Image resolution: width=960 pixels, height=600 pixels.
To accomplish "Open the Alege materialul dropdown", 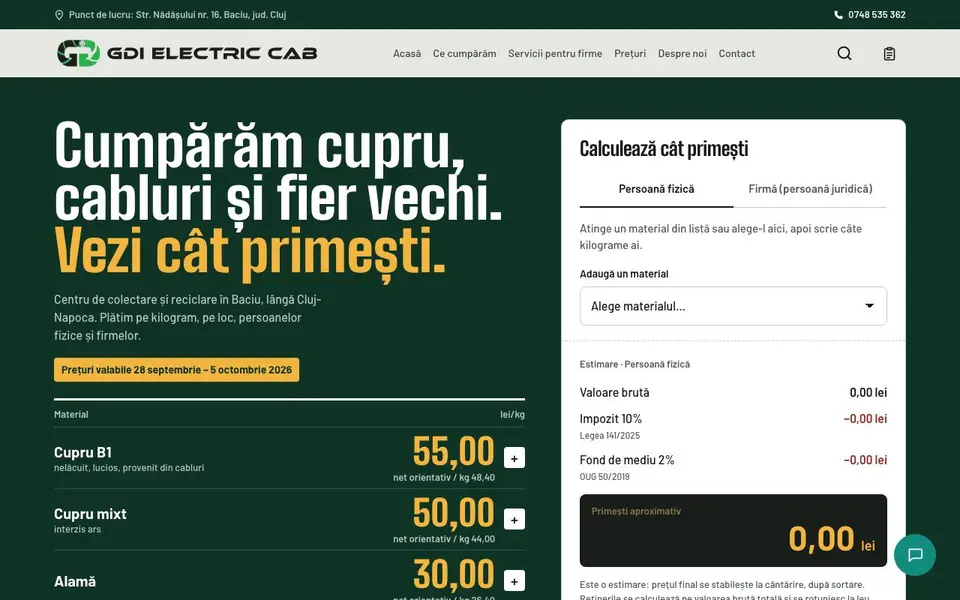I will [x=733, y=306].
